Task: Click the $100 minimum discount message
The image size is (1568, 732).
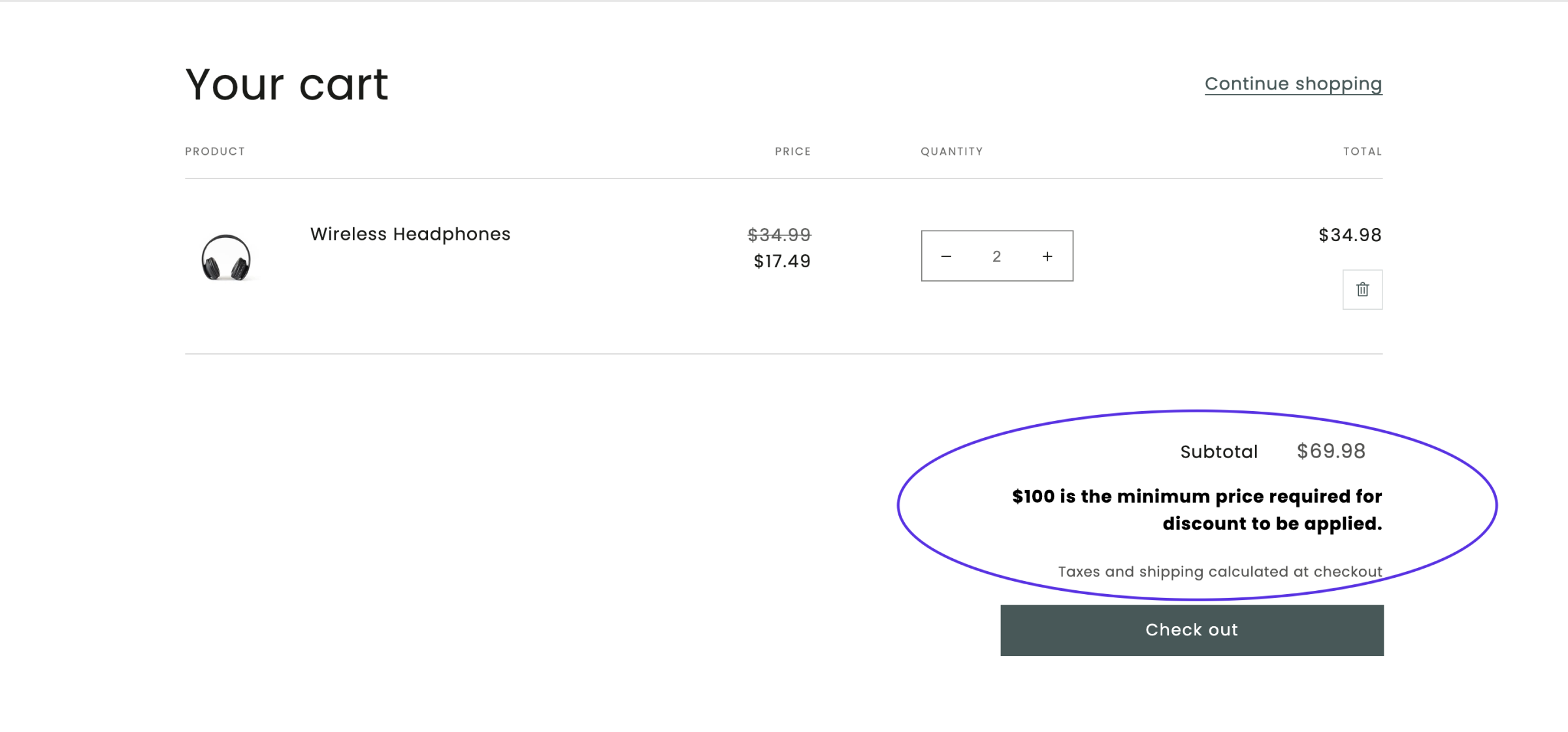Action: pos(1197,510)
